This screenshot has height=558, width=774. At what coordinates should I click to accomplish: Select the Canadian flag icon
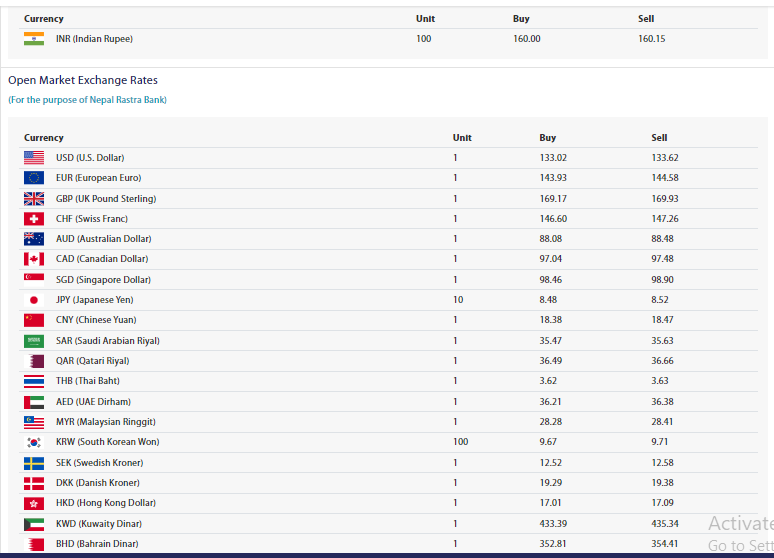pyautogui.click(x=34, y=259)
